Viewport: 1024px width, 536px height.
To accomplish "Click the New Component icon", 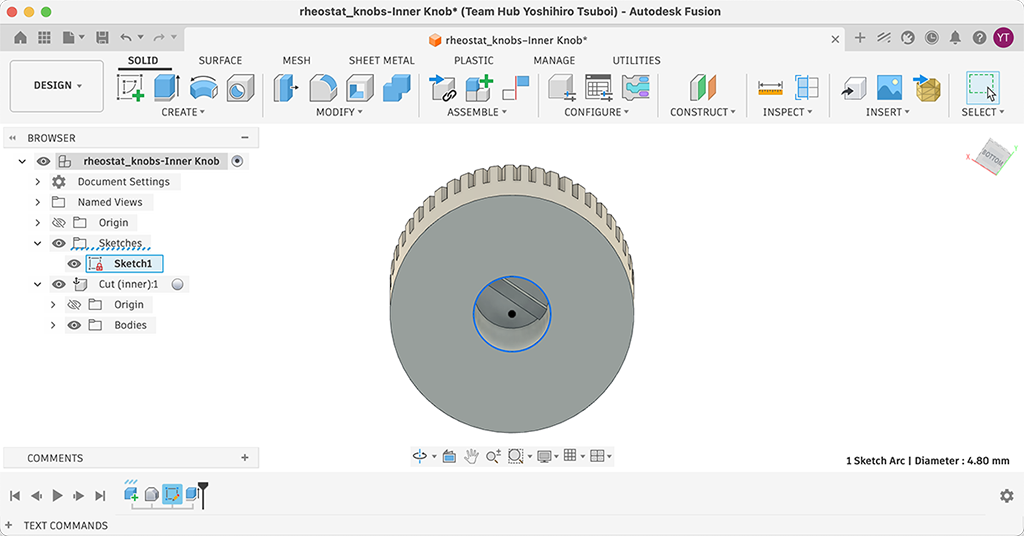I will [x=479, y=87].
